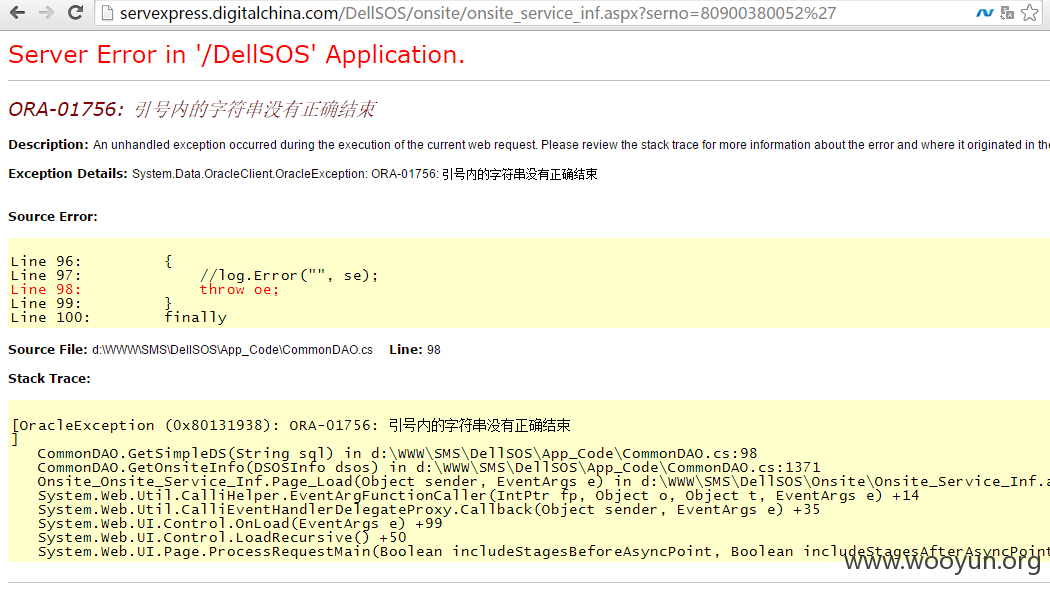
Task: Select the CommonDAO.cs source file path
Action: coord(232,350)
